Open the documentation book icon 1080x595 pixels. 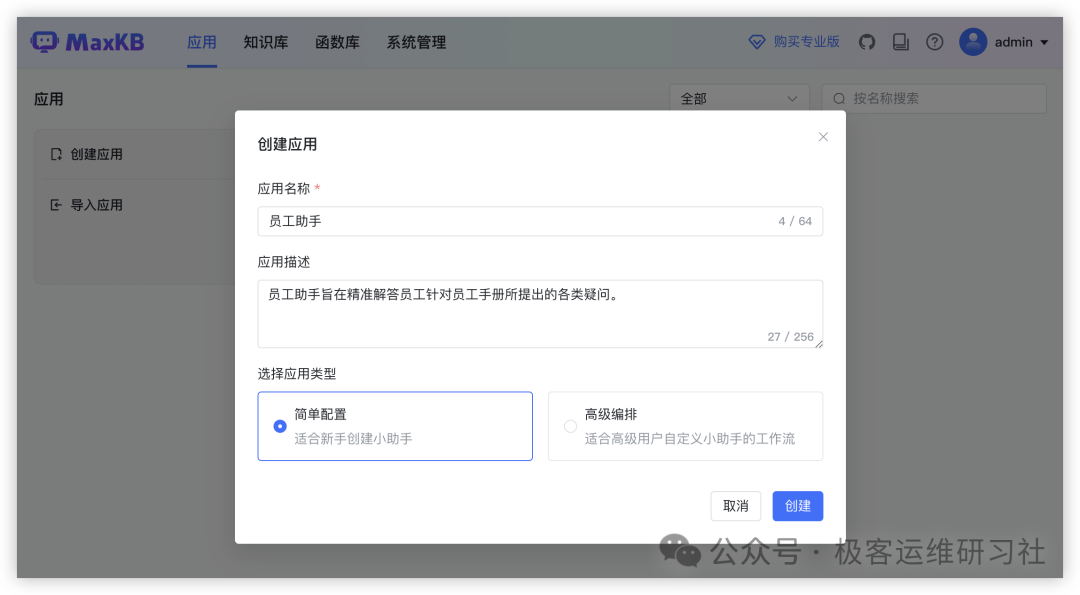(x=900, y=42)
